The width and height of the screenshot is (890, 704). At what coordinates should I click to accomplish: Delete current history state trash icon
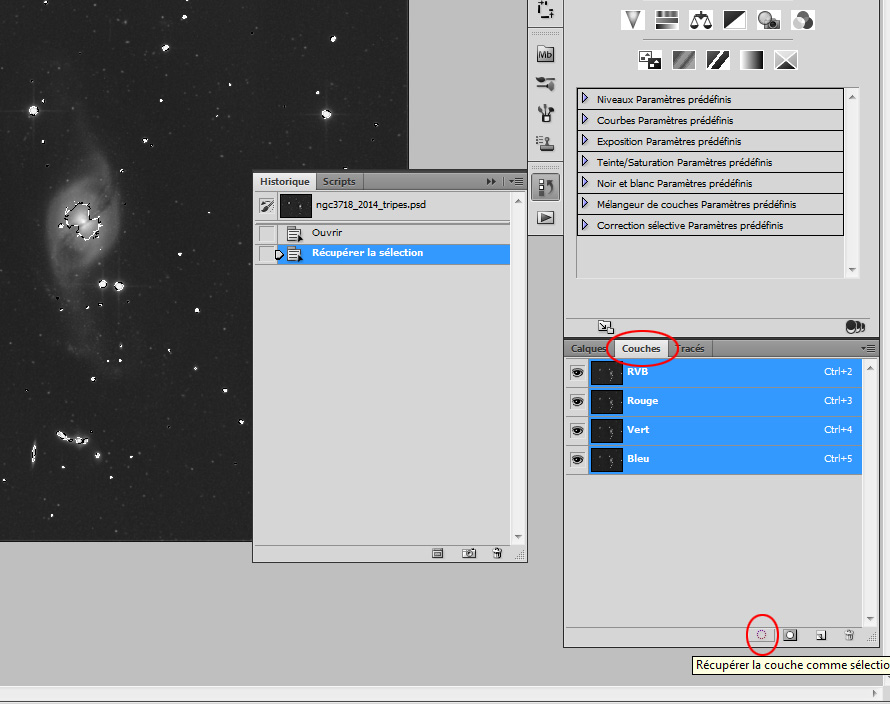coord(497,553)
